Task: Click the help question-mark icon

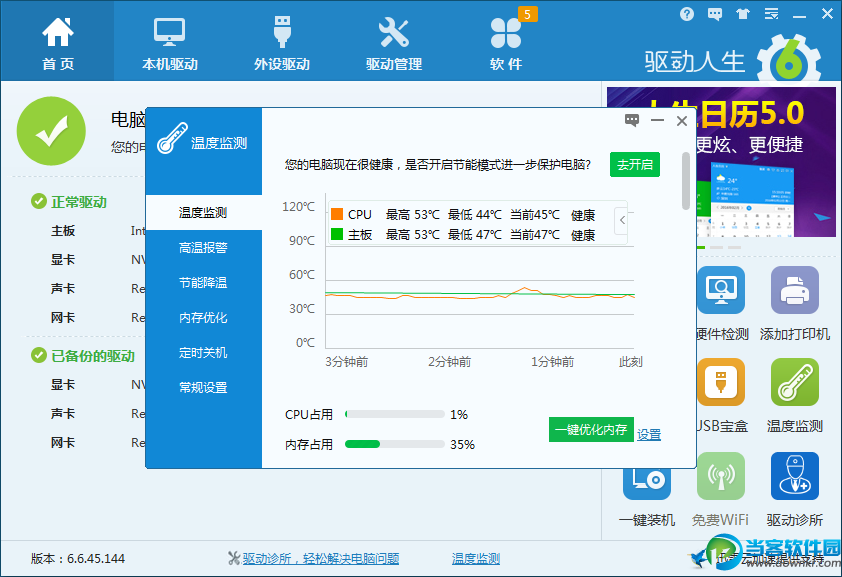Action: (687, 14)
